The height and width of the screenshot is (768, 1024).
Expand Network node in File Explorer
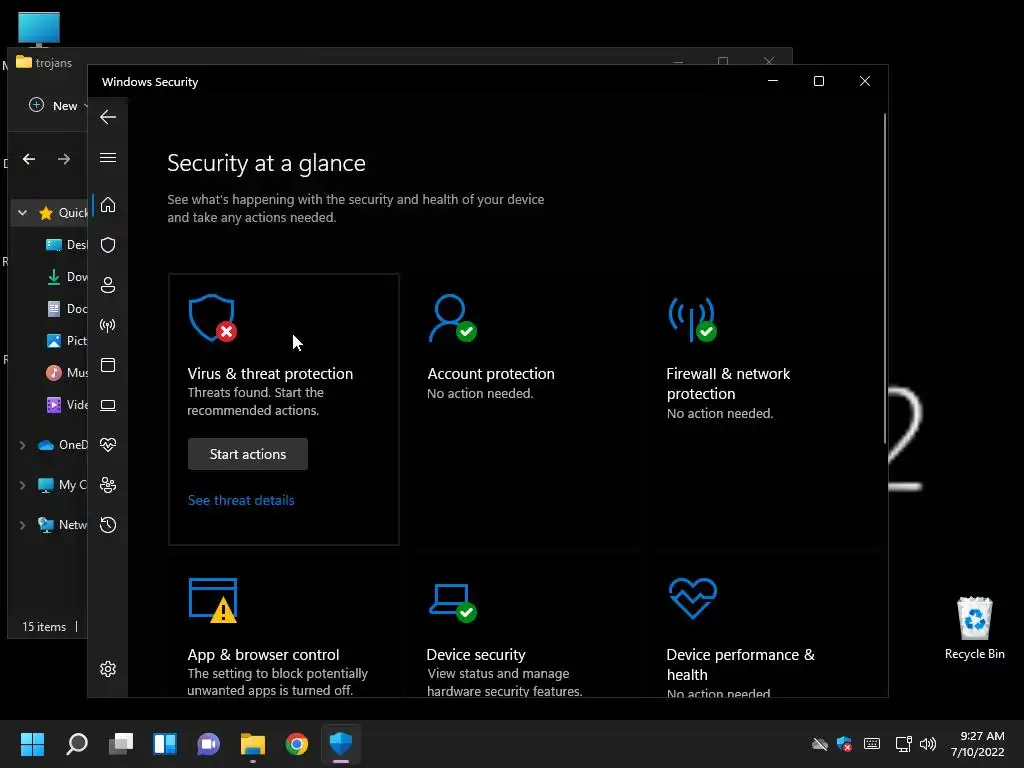coord(22,525)
